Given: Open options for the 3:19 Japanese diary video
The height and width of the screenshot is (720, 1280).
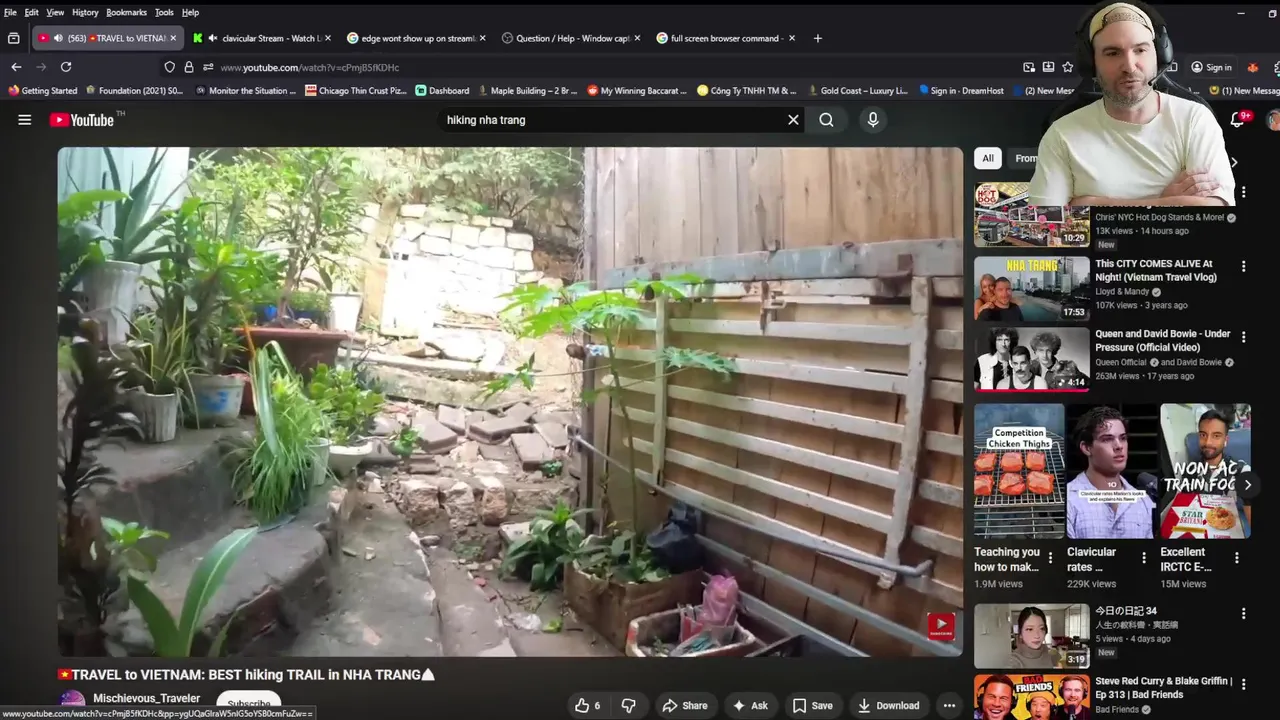Looking at the screenshot, I should tap(1243, 614).
